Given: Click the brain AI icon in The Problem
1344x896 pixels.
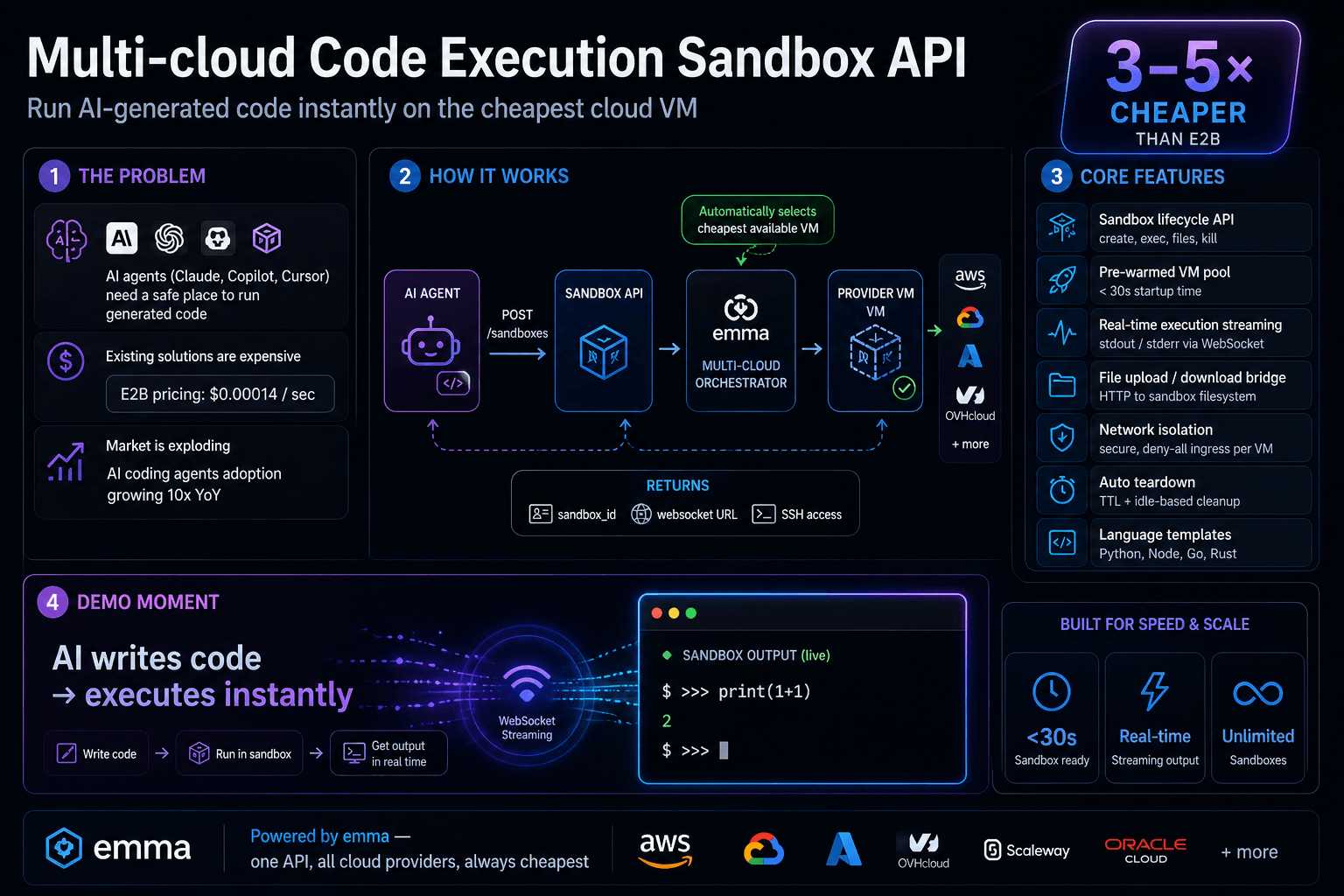Looking at the screenshot, I should 66,240.
